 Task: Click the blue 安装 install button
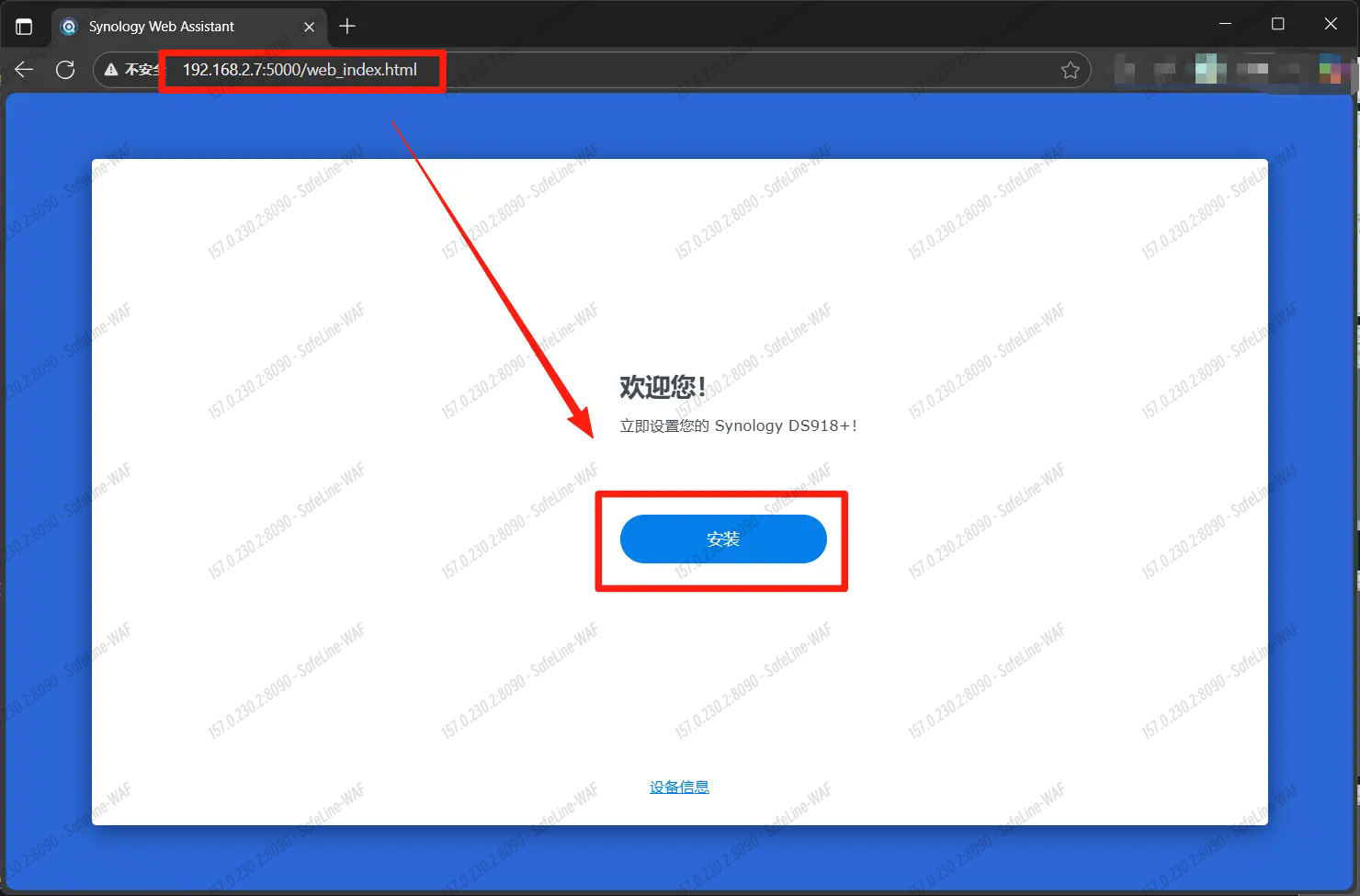click(x=723, y=539)
